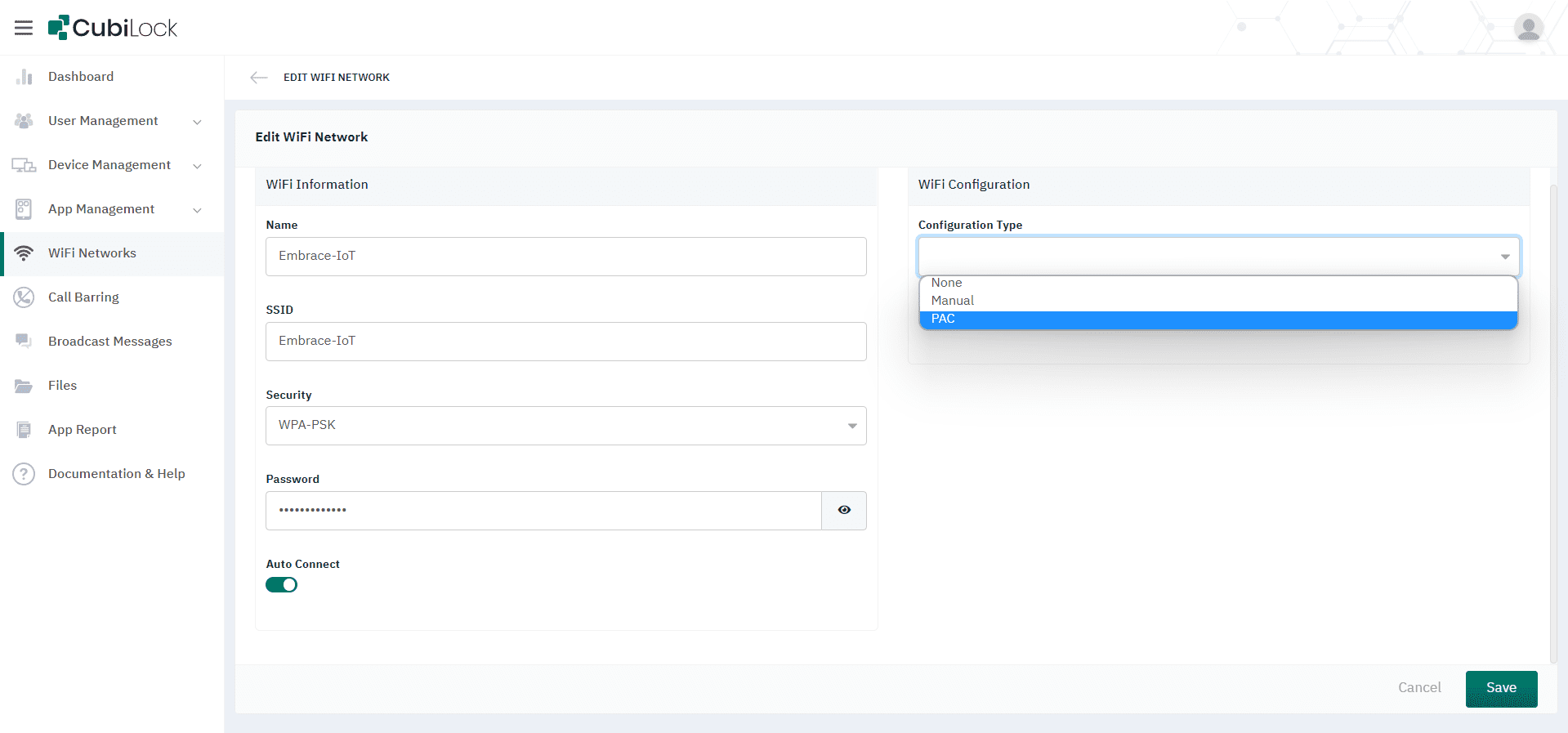Click the vertical scrollbar on the form
Screen dimensions: 1568x733
1553,422
